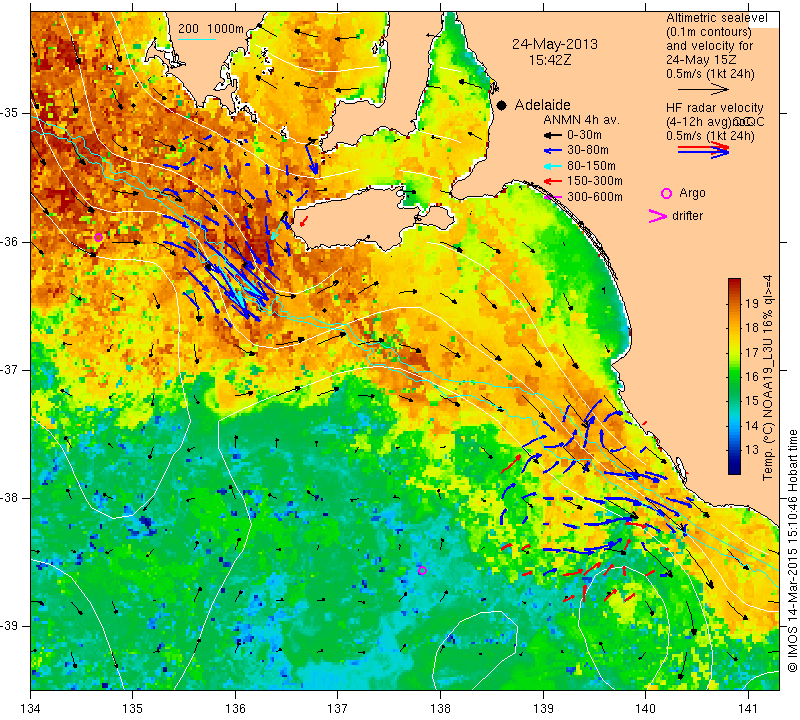The image size is (800, 720).
Task: Click the '80-150m' depth label
Action: pyautogui.click(x=591, y=166)
